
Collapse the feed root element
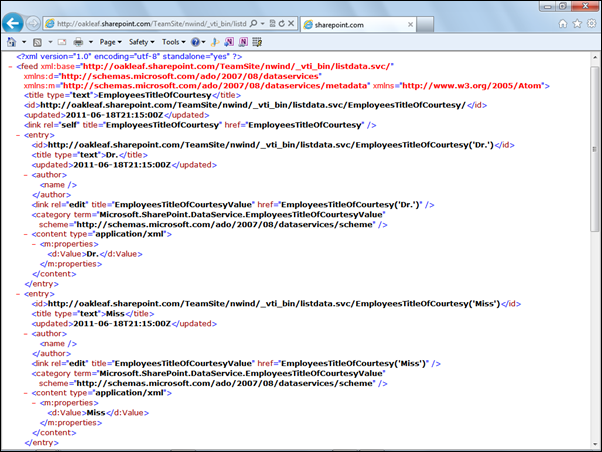10,66
